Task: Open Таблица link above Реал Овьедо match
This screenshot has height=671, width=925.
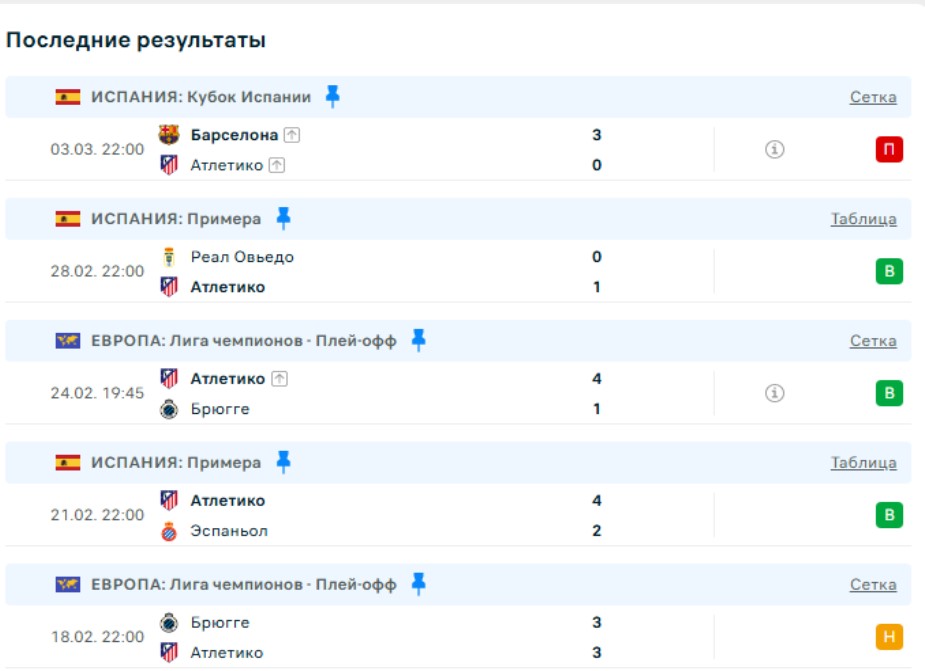Action: (x=863, y=219)
